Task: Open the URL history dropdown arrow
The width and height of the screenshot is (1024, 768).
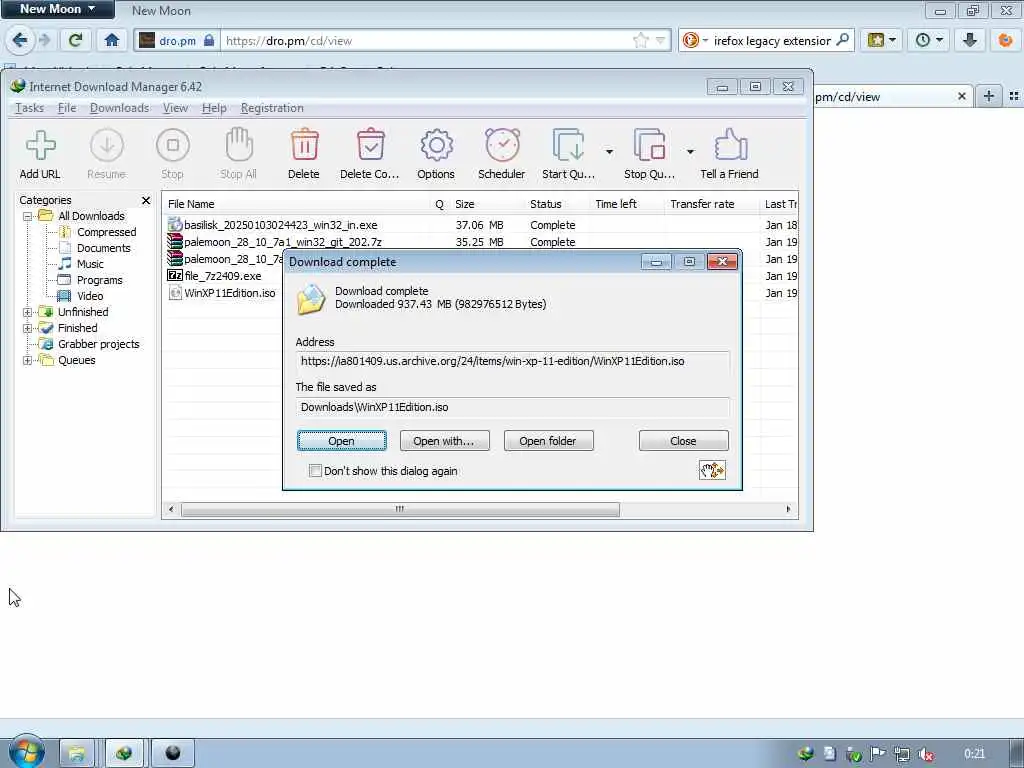Action: point(660,40)
